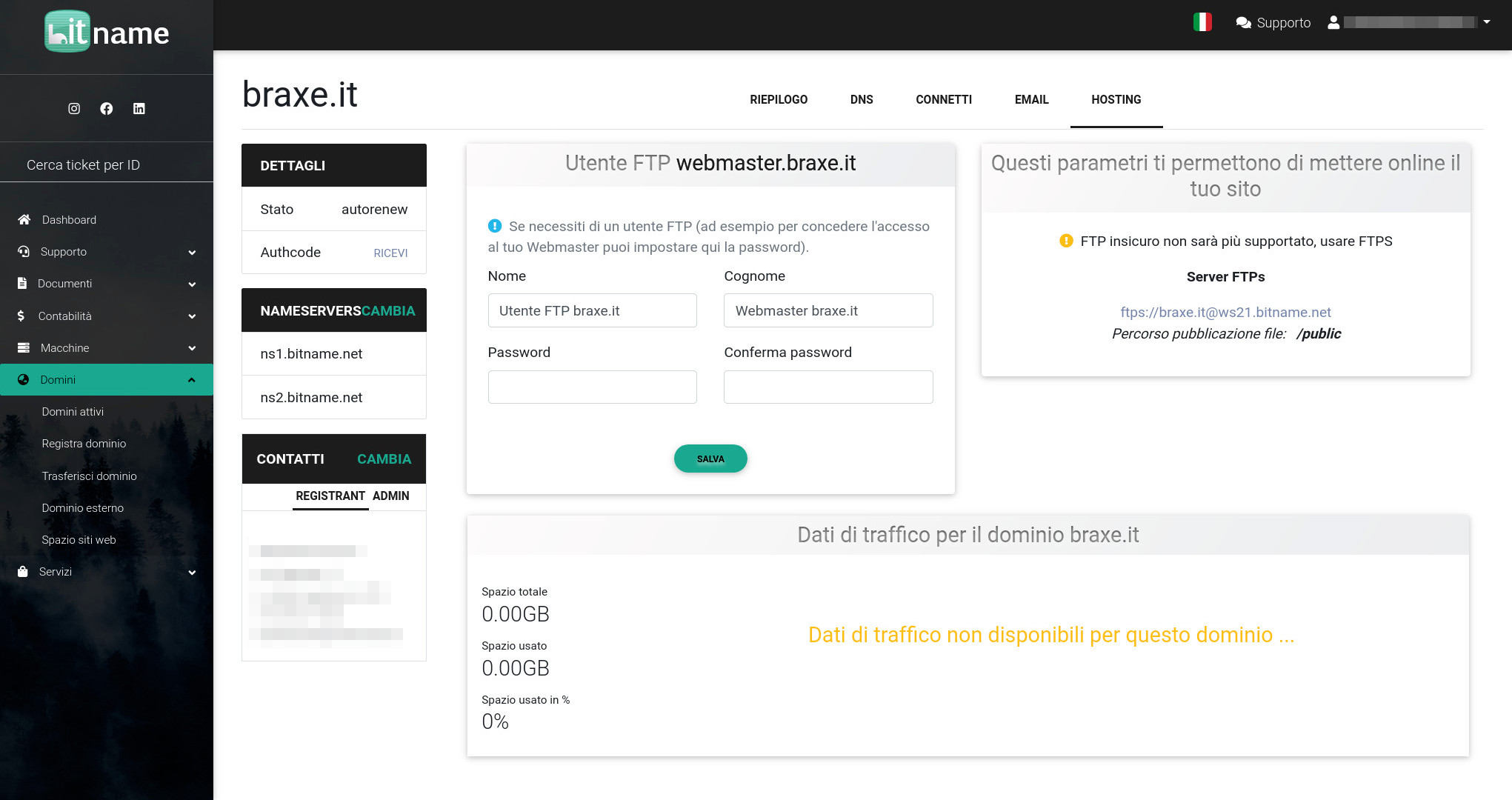Collapse the Domini sidebar chevron
The image size is (1512, 800).
pyautogui.click(x=192, y=380)
